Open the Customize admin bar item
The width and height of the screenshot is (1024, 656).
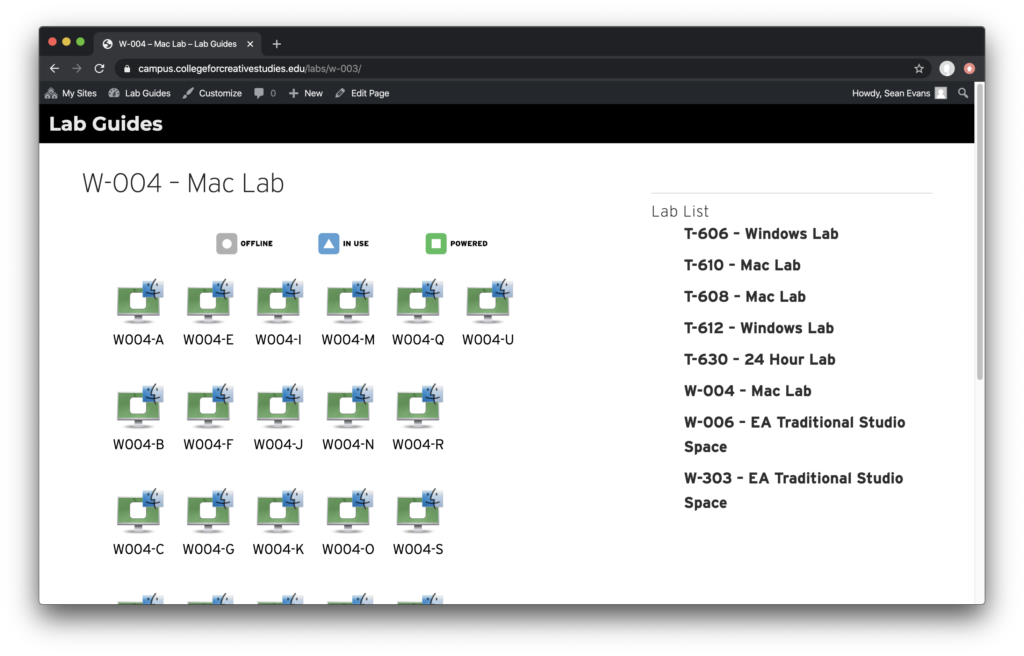pos(212,93)
